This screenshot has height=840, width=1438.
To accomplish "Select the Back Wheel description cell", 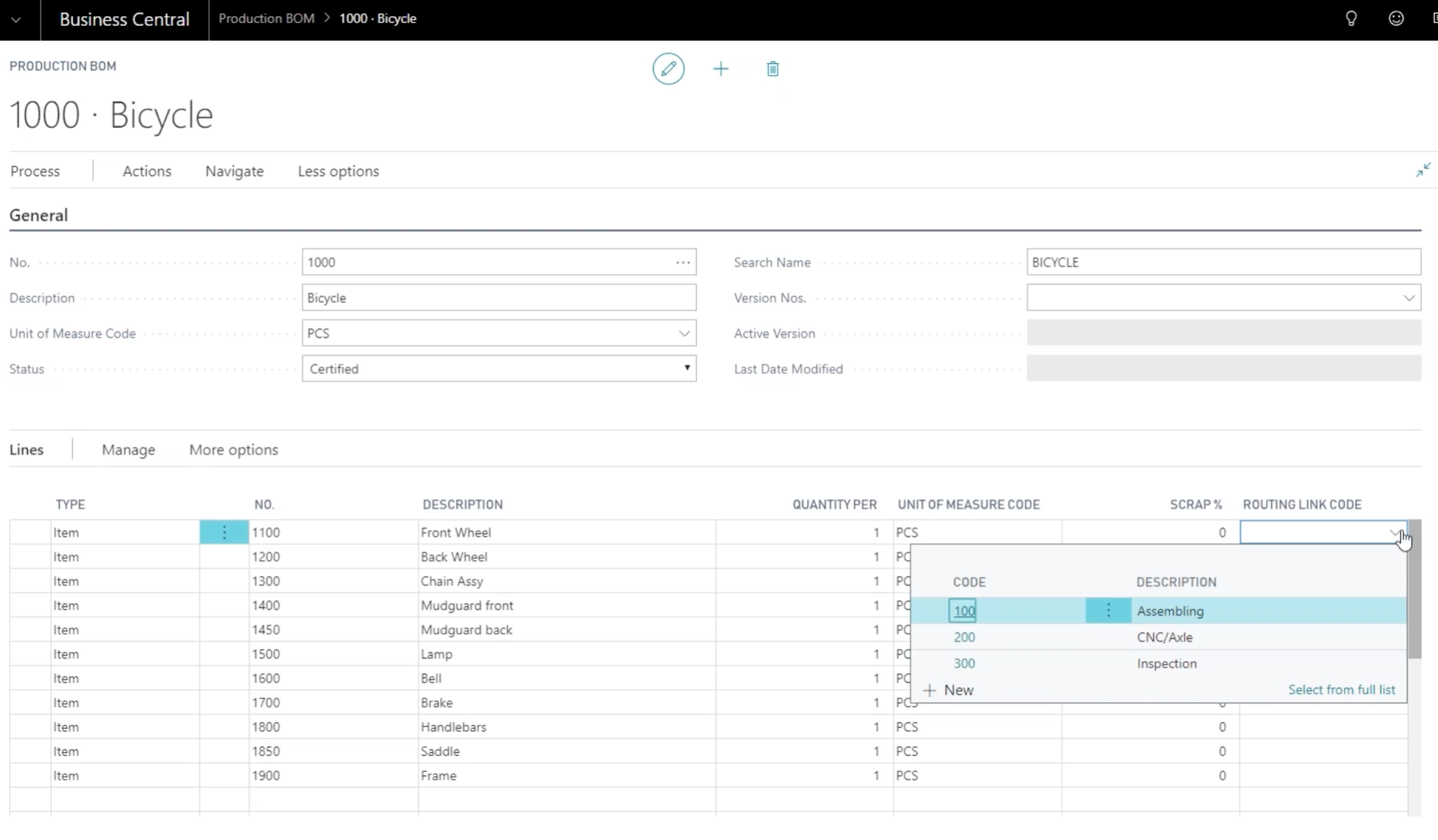I will [x=567, y=556].
